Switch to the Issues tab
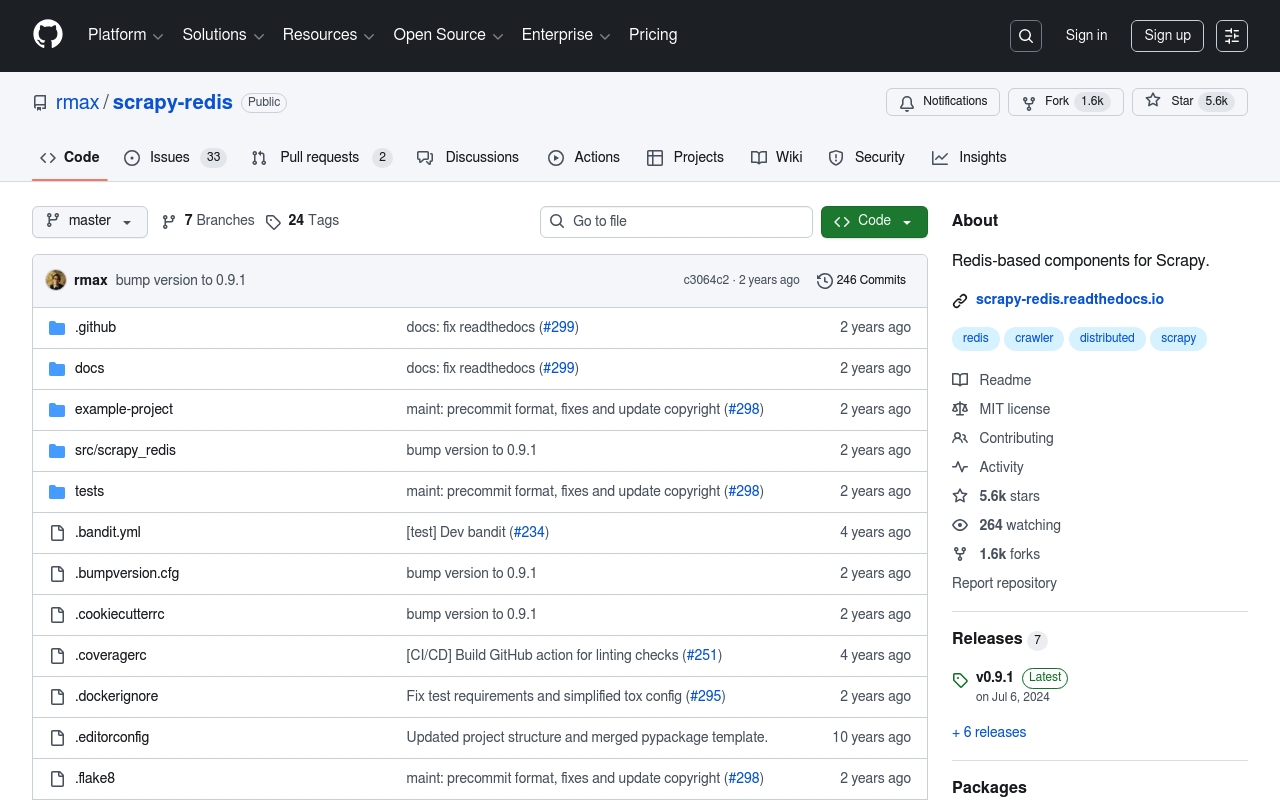The width and height of the screenshot is (1280, 800). tap(175, 158)
